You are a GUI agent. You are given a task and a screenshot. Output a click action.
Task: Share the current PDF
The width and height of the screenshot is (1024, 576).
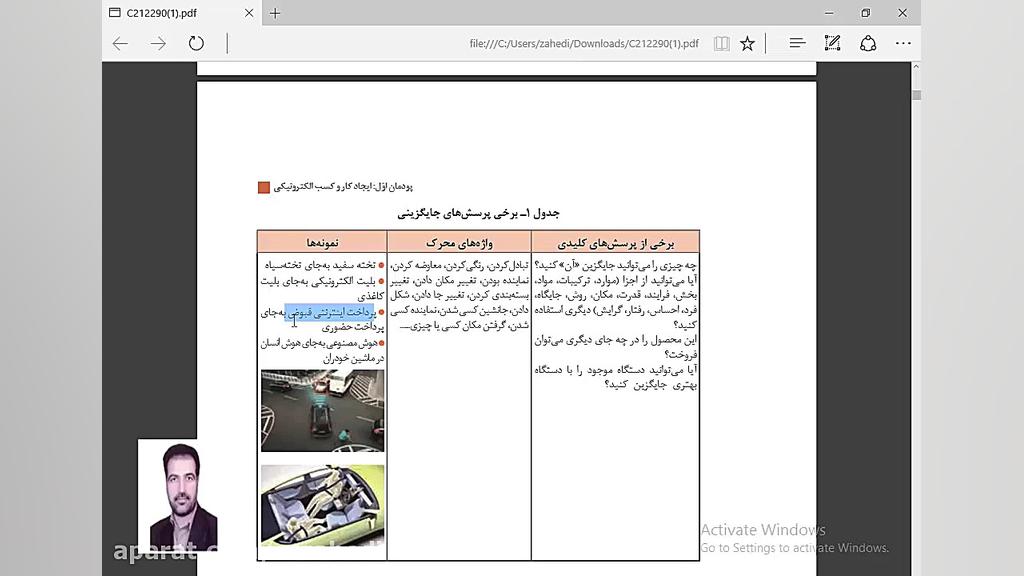coord(867,42)
